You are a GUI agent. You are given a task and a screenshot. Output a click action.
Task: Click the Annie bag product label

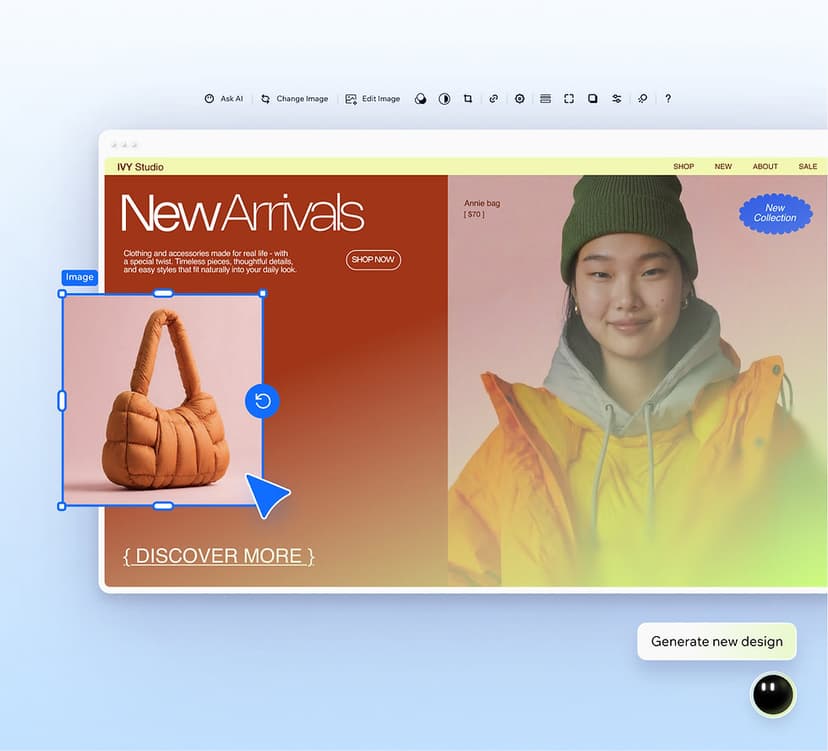point(482,203)
